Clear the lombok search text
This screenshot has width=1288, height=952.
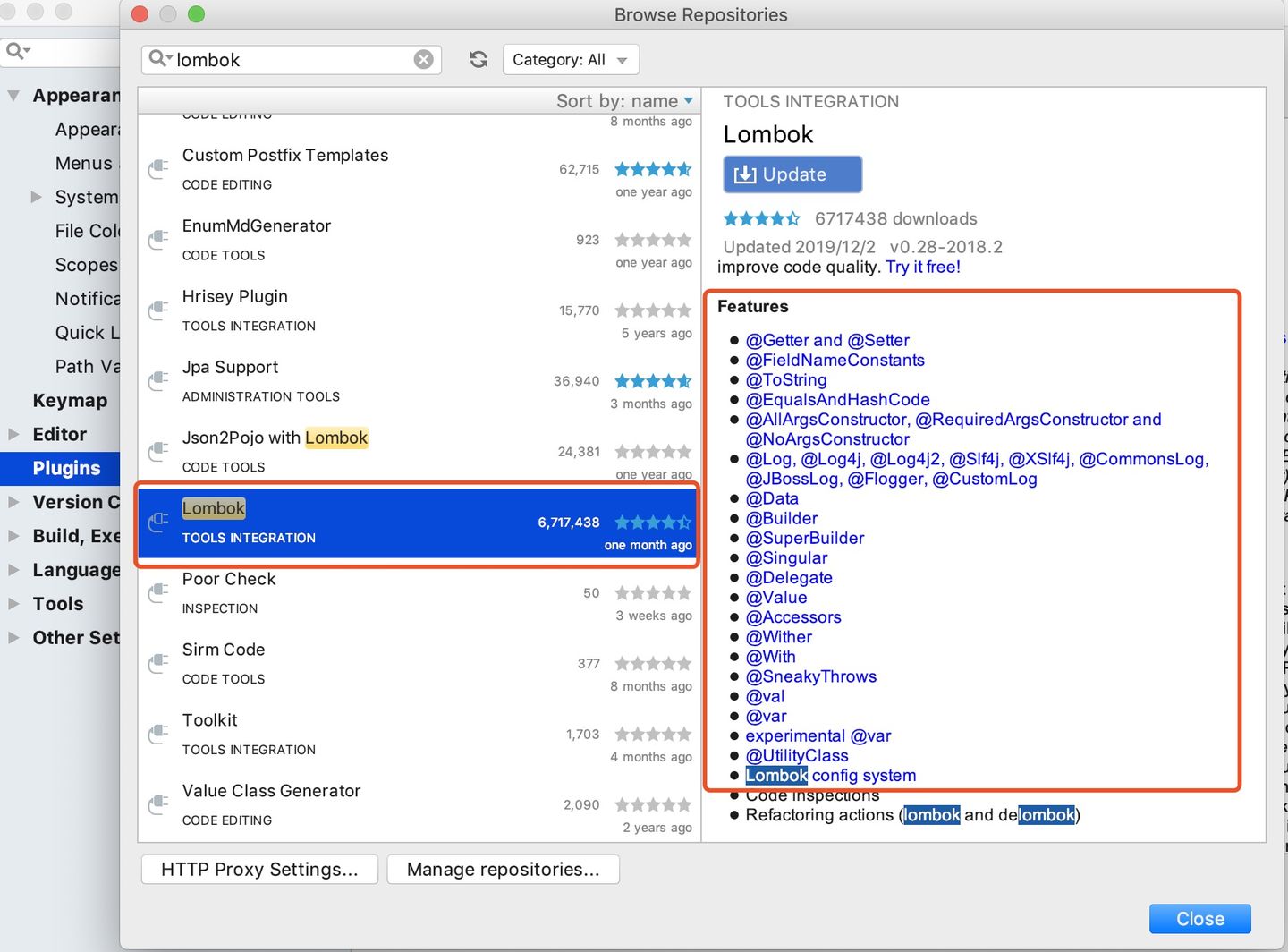click(424, 59)
